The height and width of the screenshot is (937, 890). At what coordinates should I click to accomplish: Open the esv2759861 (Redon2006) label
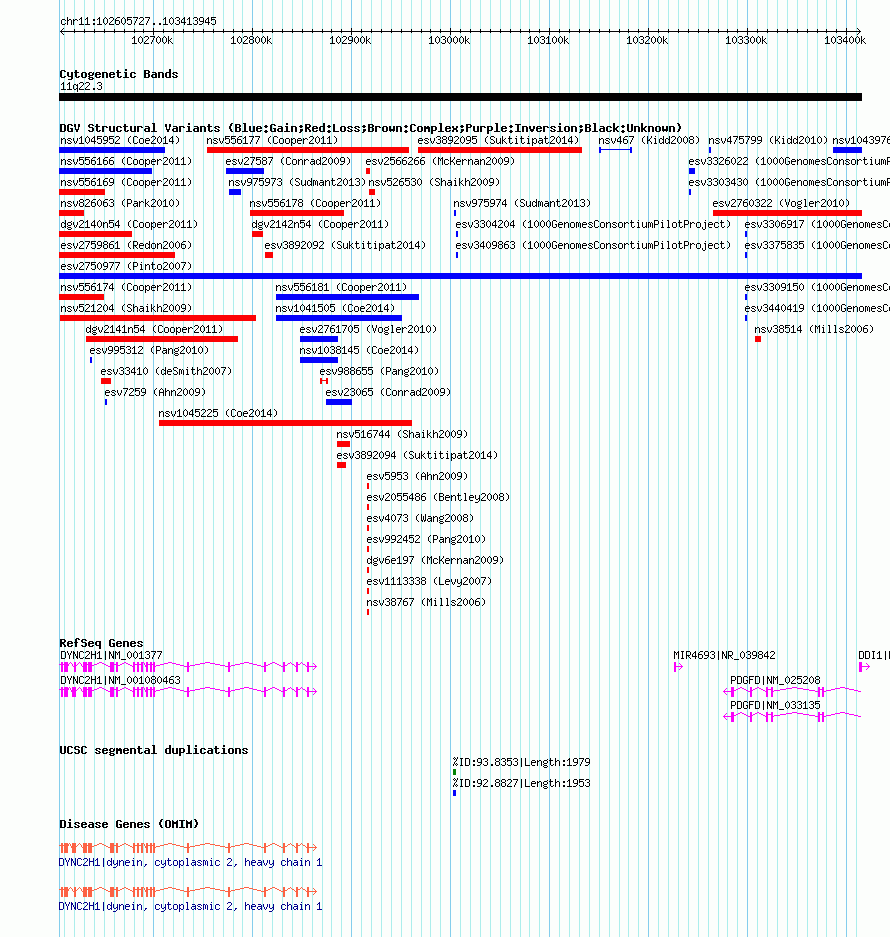pos(126,245)
